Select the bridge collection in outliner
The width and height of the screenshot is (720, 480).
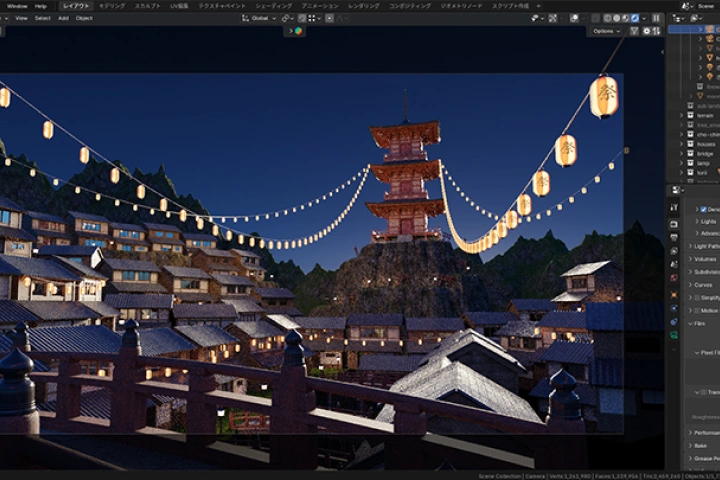click(706, 153)
